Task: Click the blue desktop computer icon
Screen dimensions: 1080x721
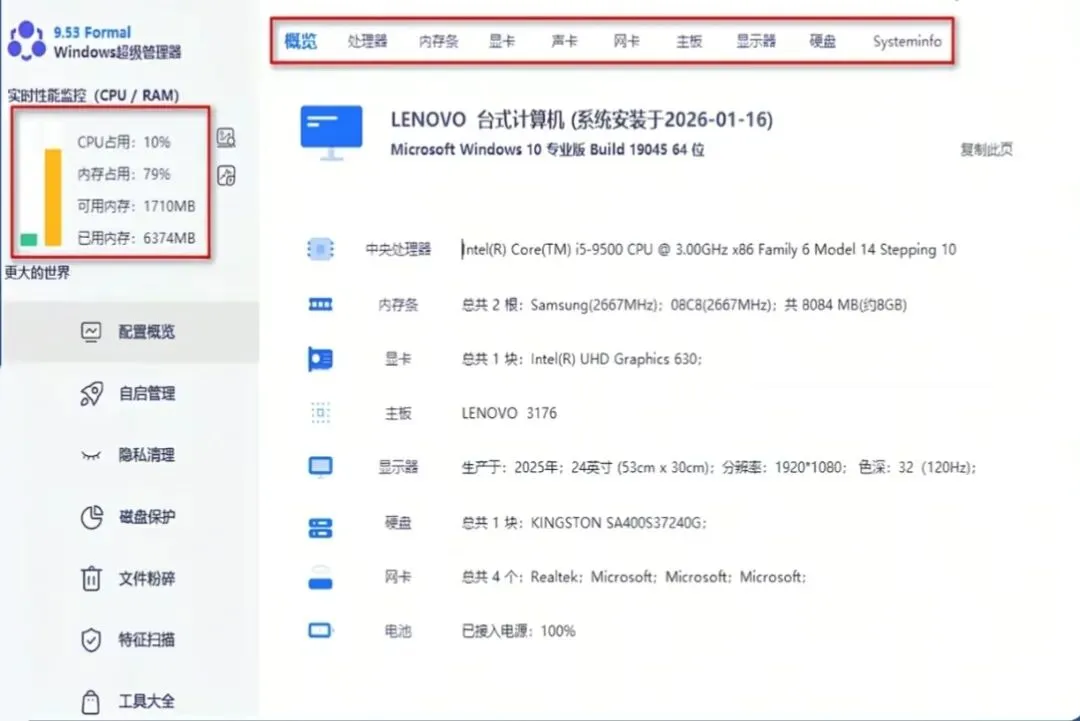Action: pyautogui.click(x=331, y=132)
